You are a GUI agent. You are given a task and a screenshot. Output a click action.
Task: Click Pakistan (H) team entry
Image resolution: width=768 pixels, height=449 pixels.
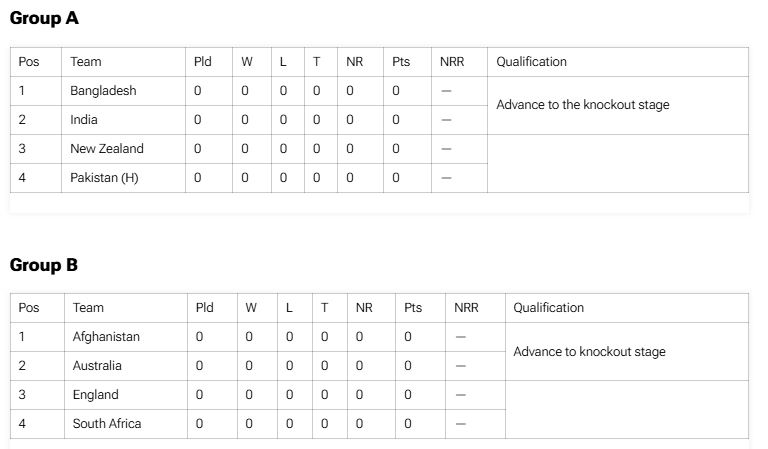coord(104,177)
